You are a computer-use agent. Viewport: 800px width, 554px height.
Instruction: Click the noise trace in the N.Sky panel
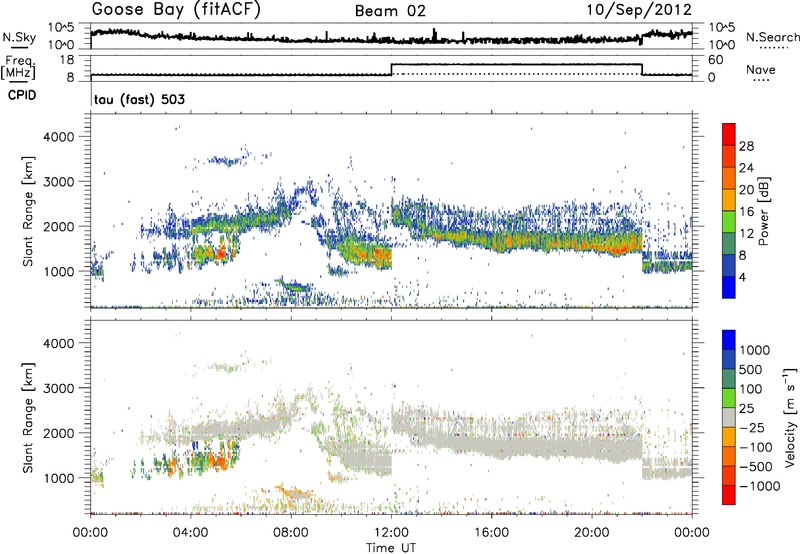pos(391,38)
